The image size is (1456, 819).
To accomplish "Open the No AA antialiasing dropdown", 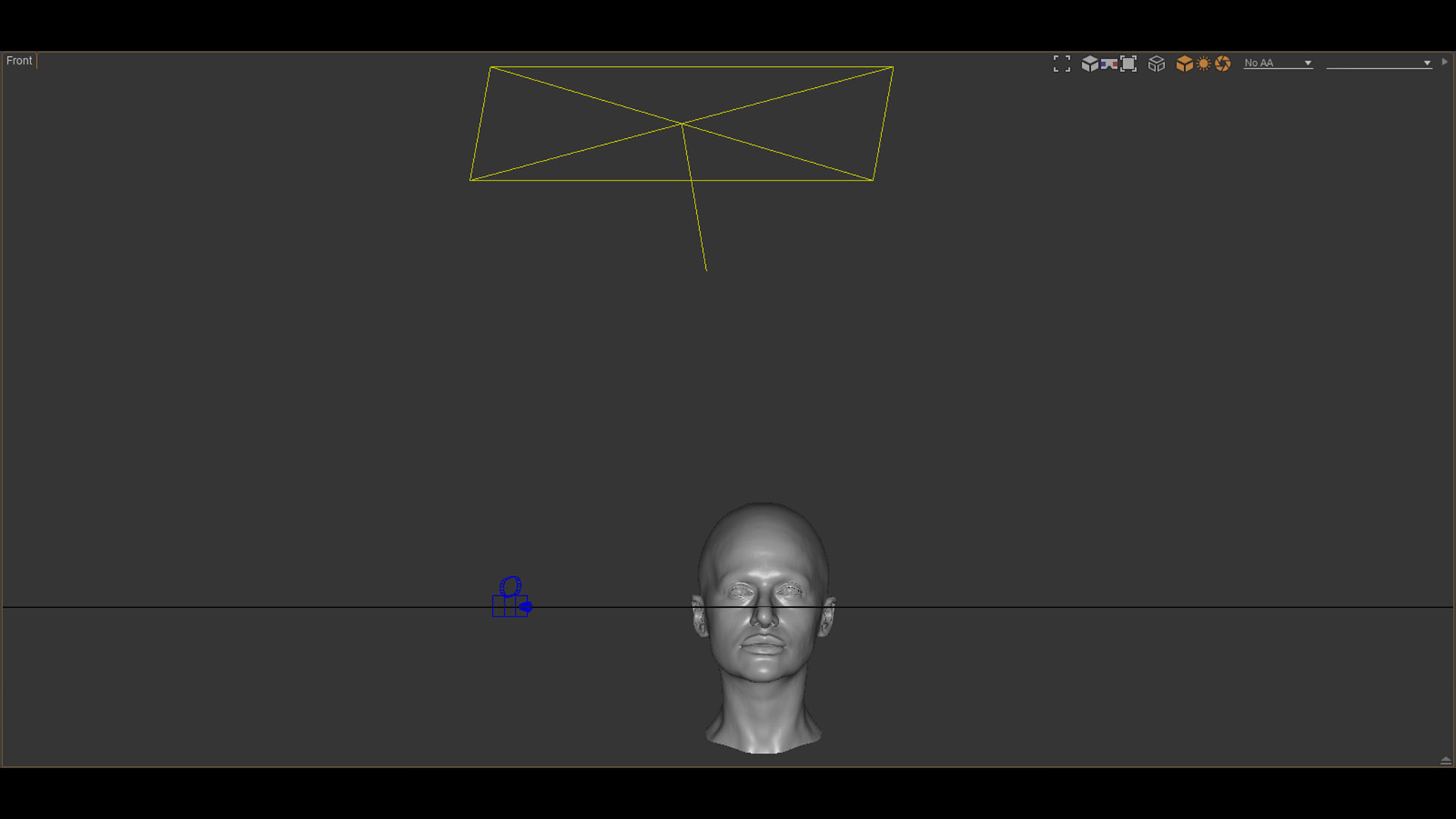I will (1278, 63).
